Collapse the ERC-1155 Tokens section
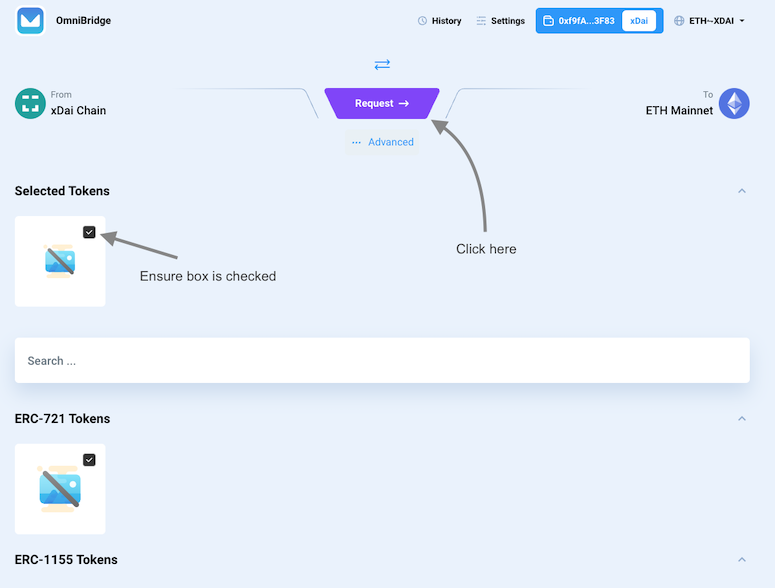The height and width of the screenshot is (588, 775). pyautogui.click(x=741, y=560)
